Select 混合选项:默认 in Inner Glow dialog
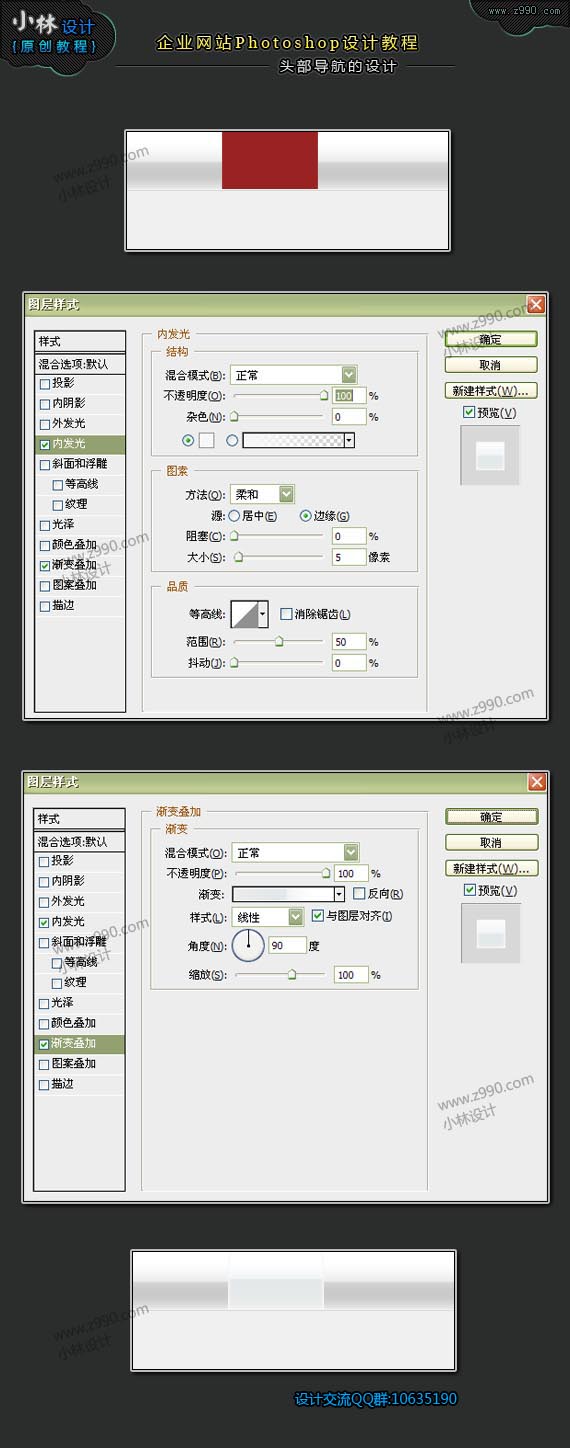The height and width of the screenshot is (1448, 570). (x=80, y=364)
